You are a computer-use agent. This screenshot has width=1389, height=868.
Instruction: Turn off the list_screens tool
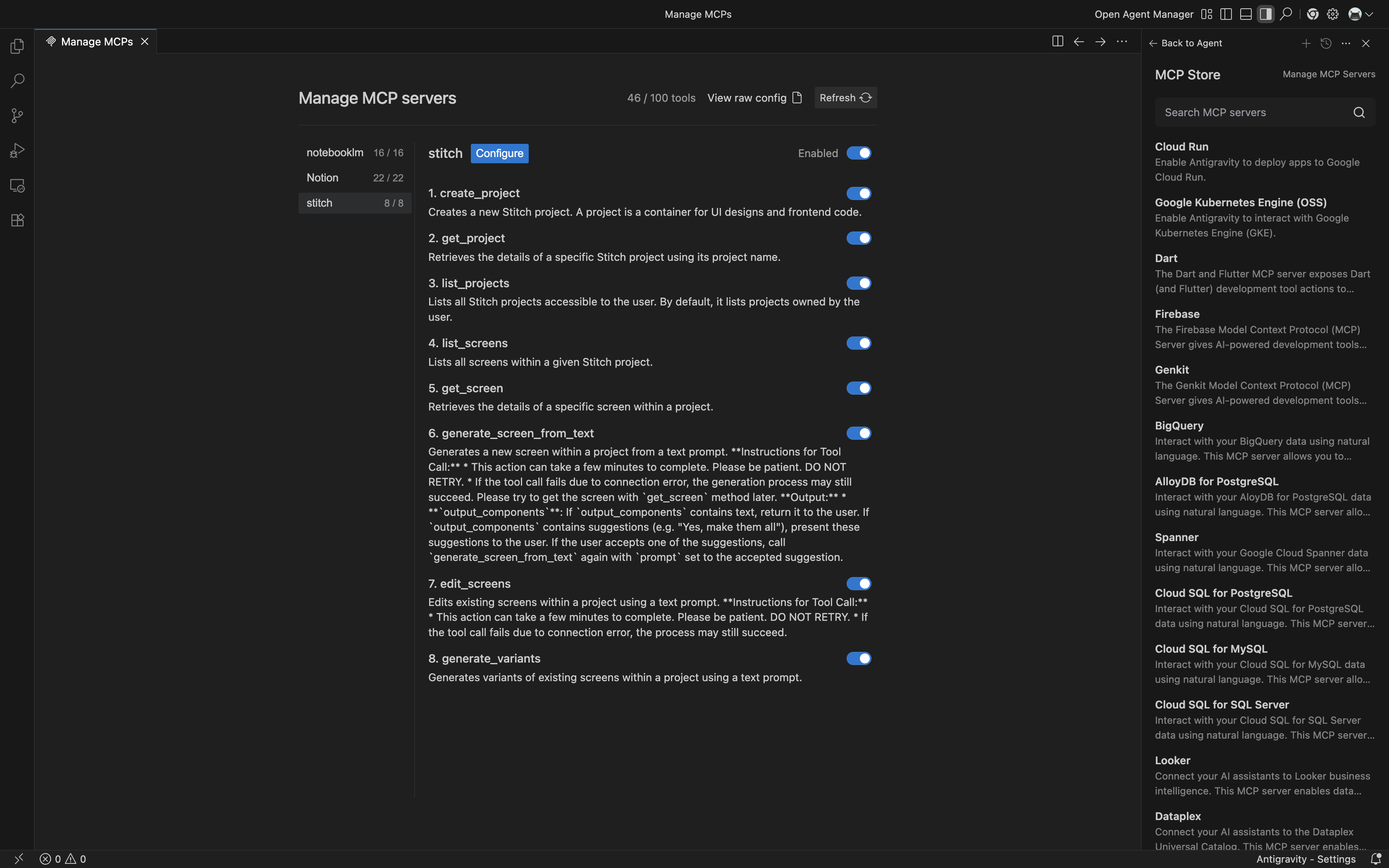[x=859, y=343]
